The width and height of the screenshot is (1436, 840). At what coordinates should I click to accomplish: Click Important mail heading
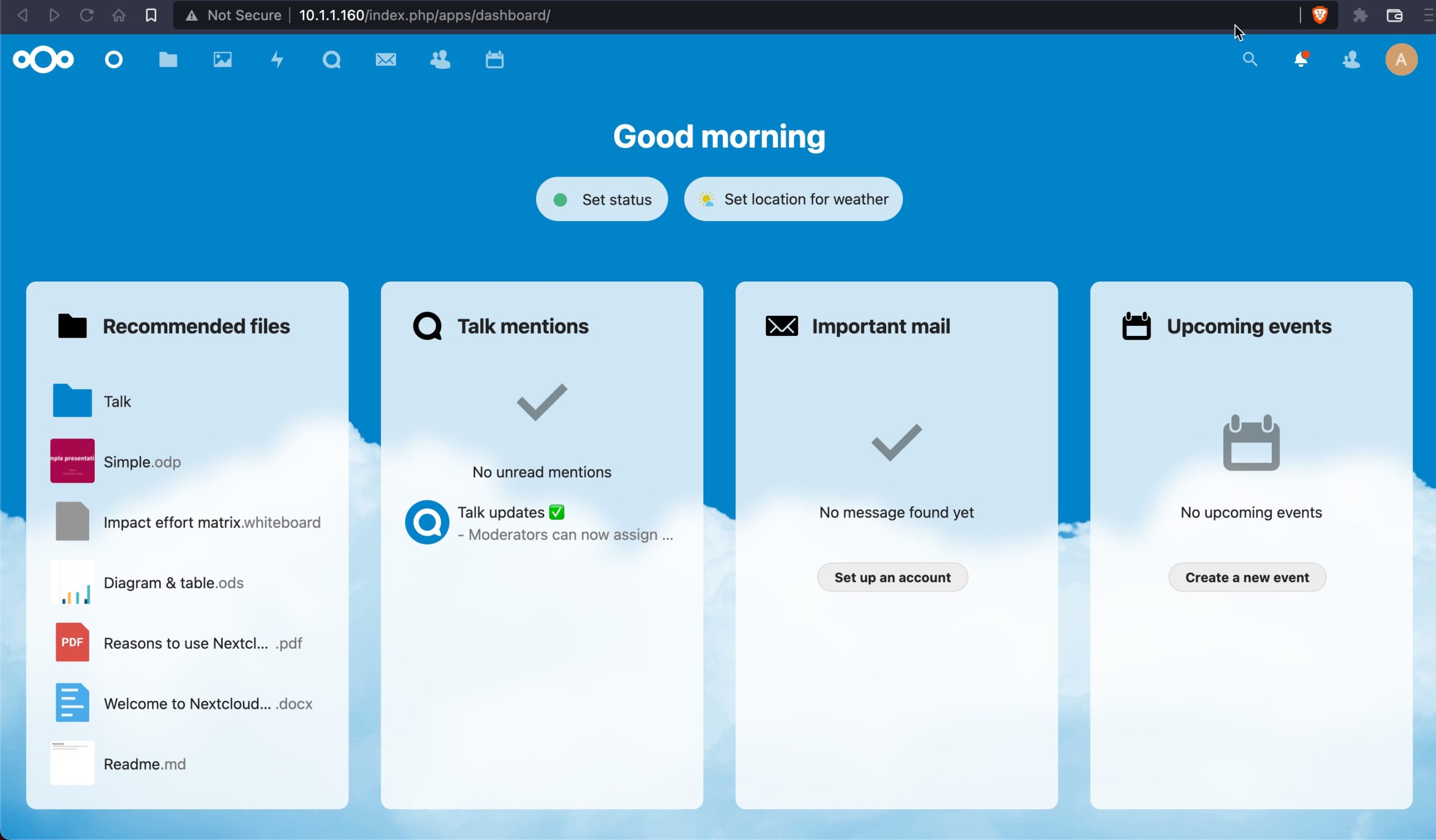click(881, 326)
